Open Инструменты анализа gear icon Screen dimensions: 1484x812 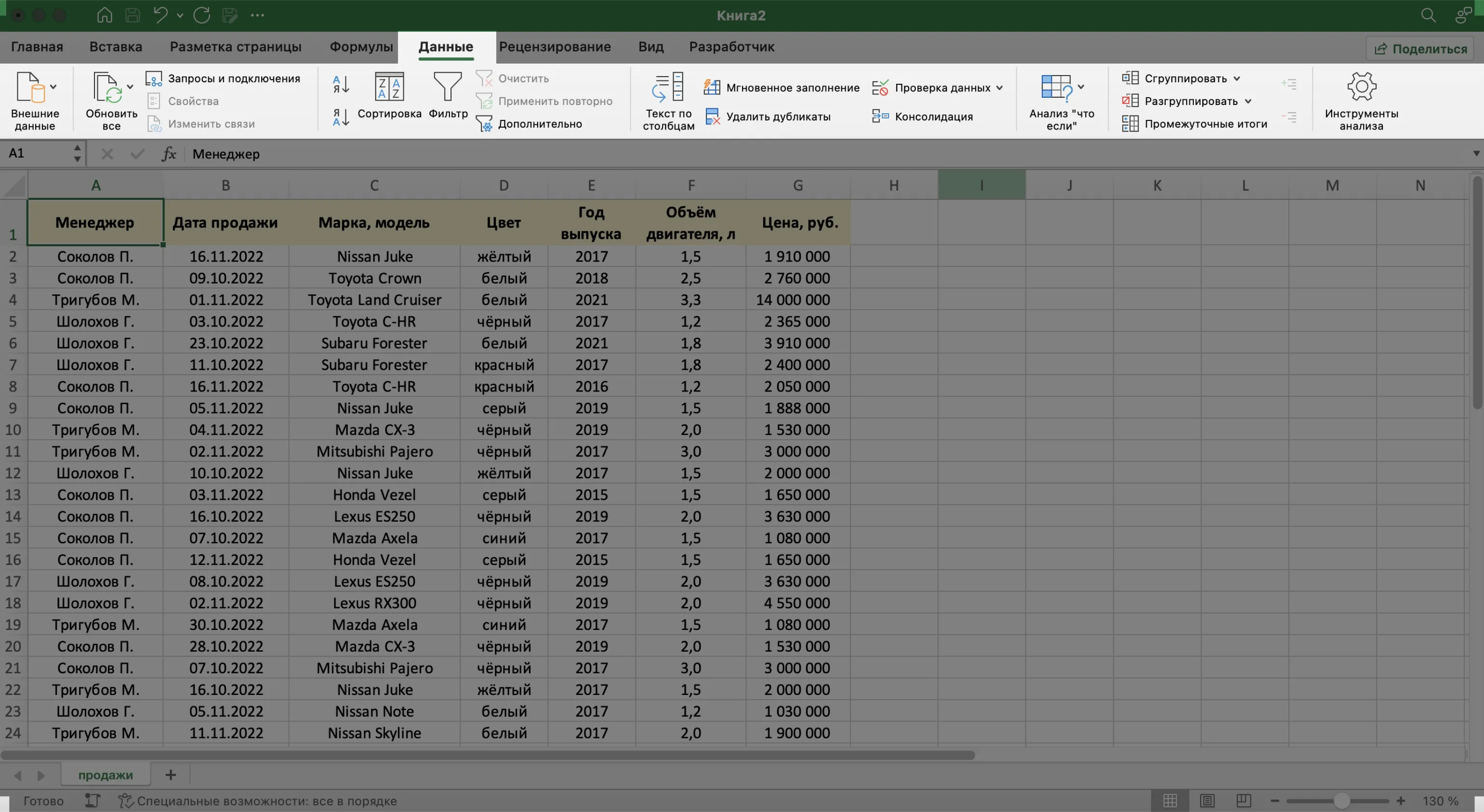coord(1361,88)
